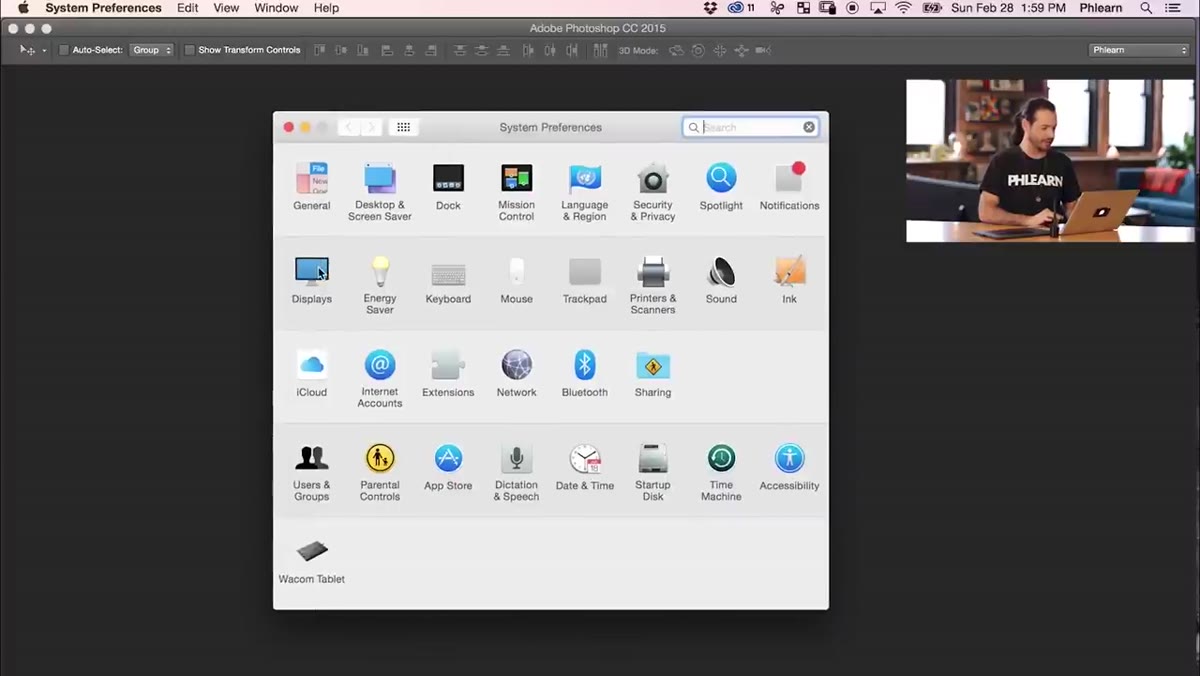Go forward with the right chevron button
This screenshot has height=676, width=1200.
click(371, 127)
